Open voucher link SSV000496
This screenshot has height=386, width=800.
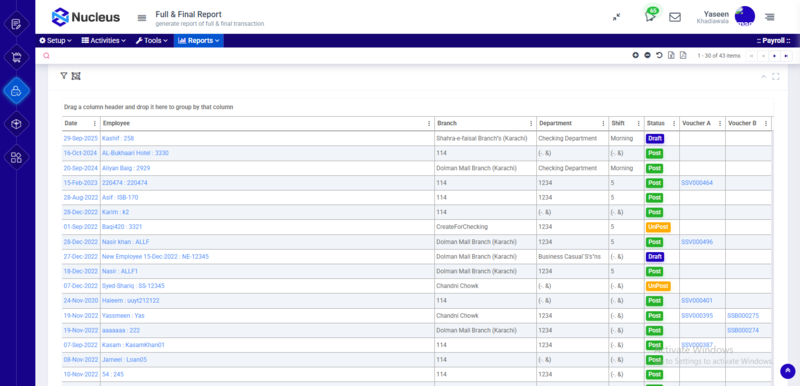(x=697, y=242)
